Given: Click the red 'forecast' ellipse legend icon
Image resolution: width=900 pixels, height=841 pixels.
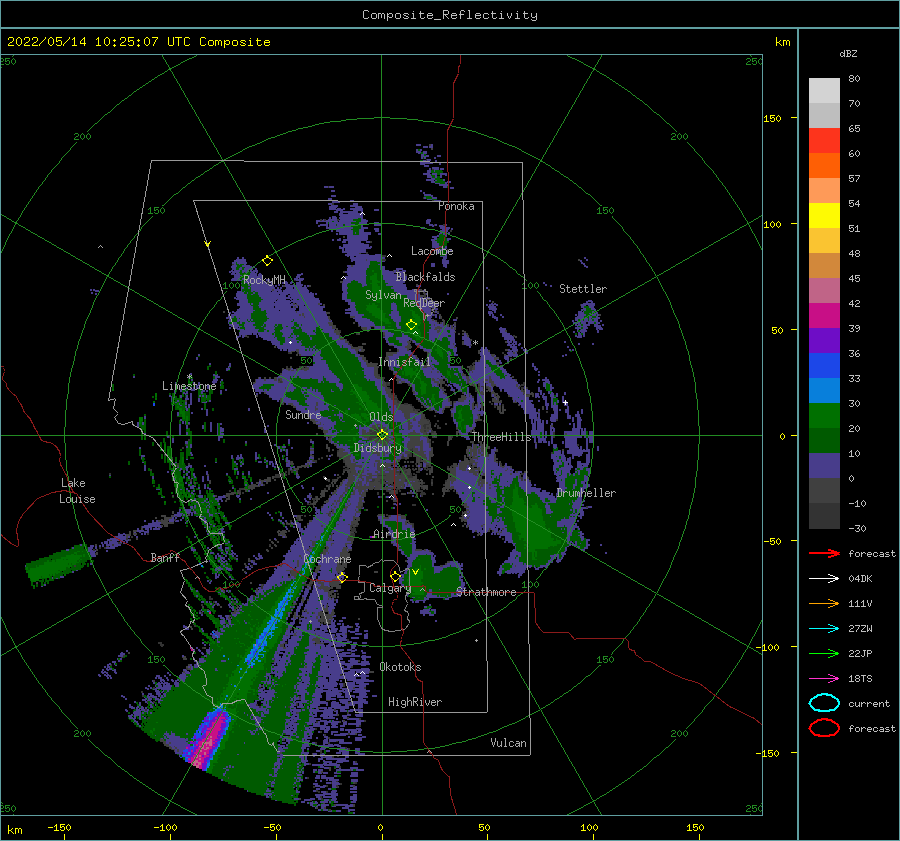Looking at the screenshot, I should (824, 728).
